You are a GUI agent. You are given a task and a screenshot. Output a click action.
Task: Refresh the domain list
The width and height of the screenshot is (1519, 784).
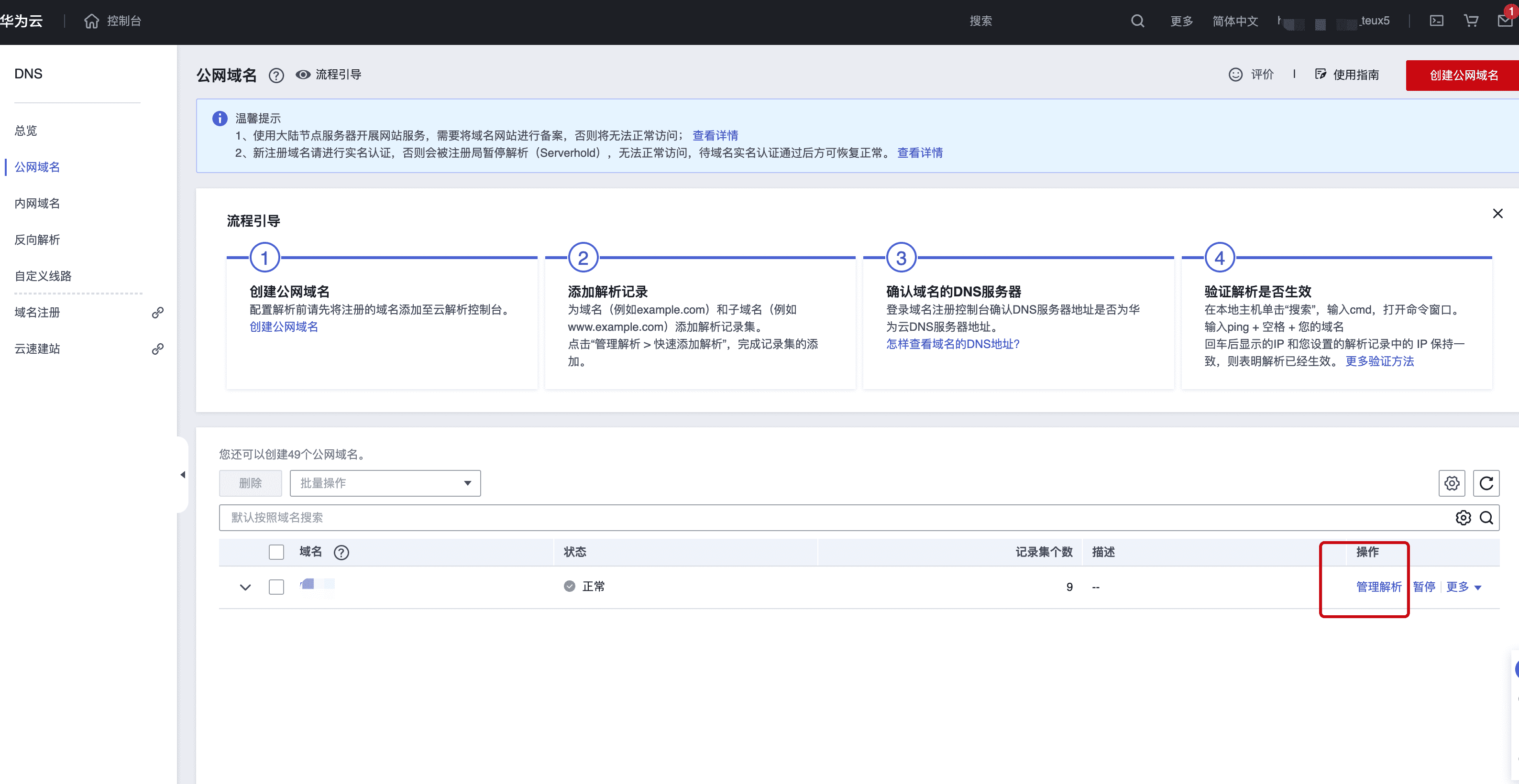pyautogui.click(x=1486, y=483)
